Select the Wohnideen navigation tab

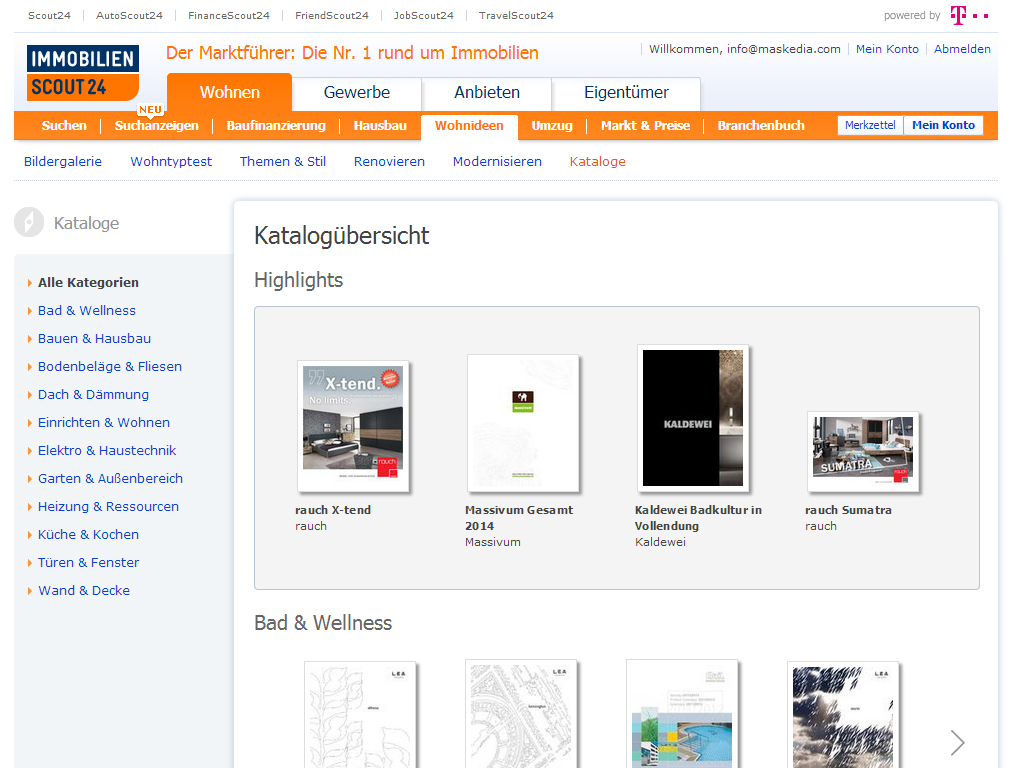tap(469, 125)
